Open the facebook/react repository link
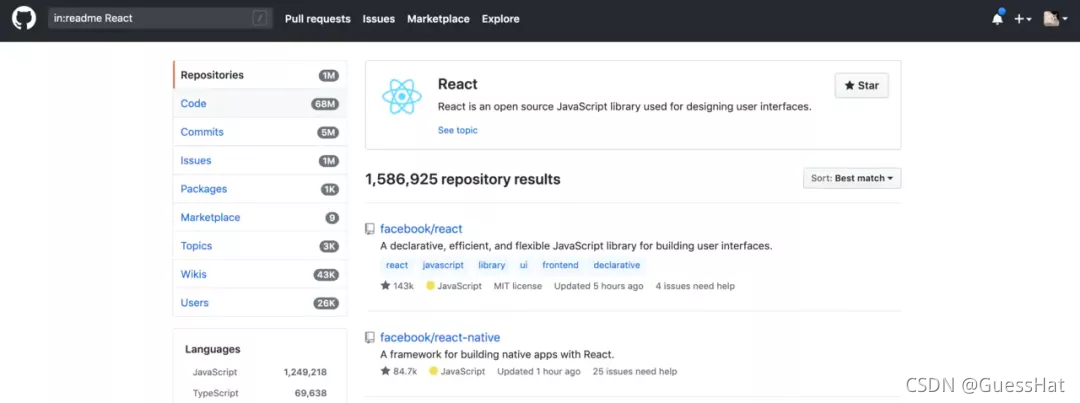The width and height of the screenshot is (1080, 403). 422,229
